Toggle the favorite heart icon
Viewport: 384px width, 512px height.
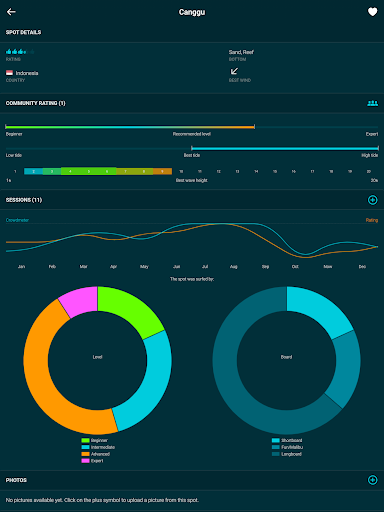click(x=372, y=12)
